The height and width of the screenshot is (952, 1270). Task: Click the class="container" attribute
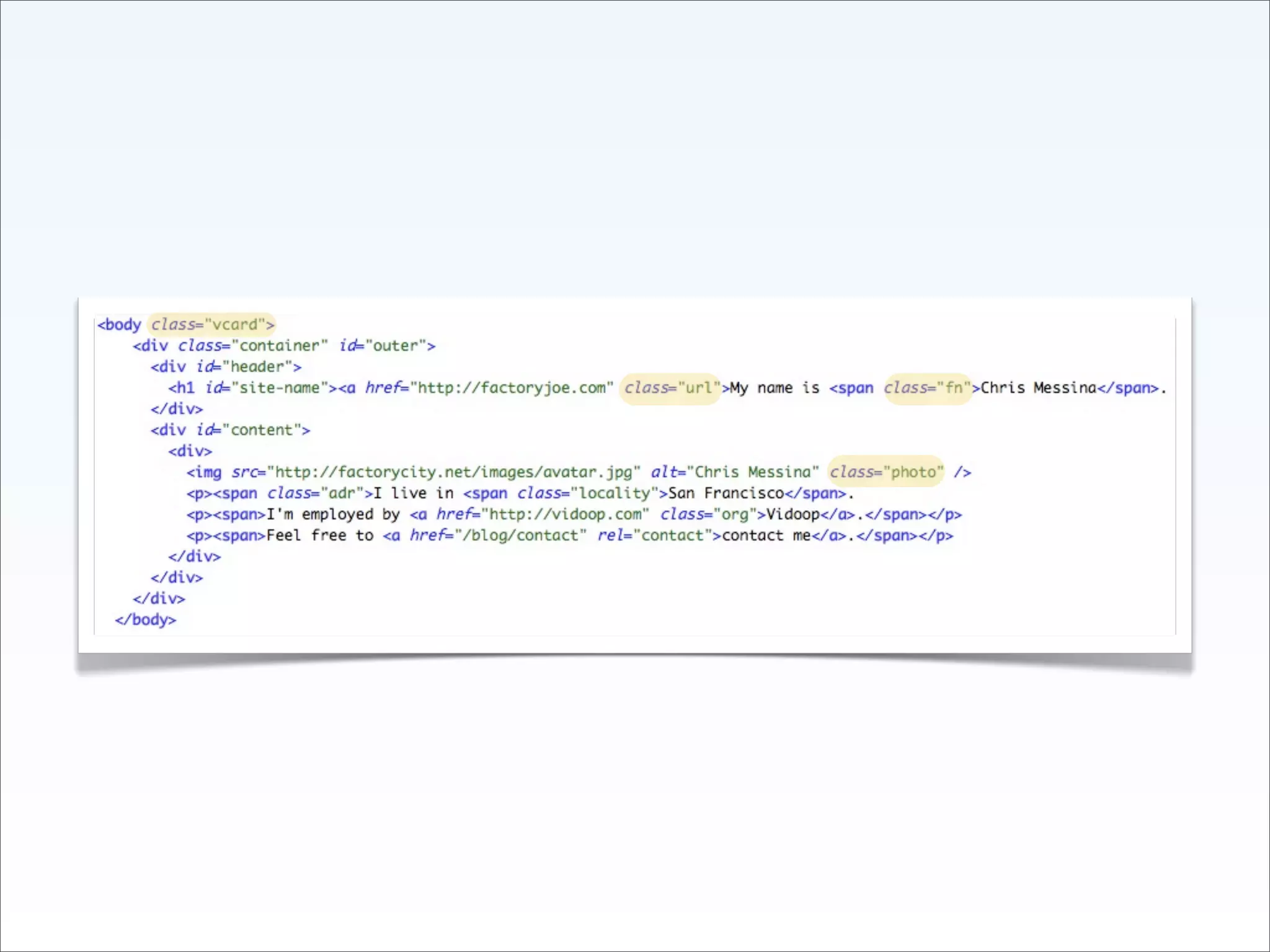coord(253,346)
